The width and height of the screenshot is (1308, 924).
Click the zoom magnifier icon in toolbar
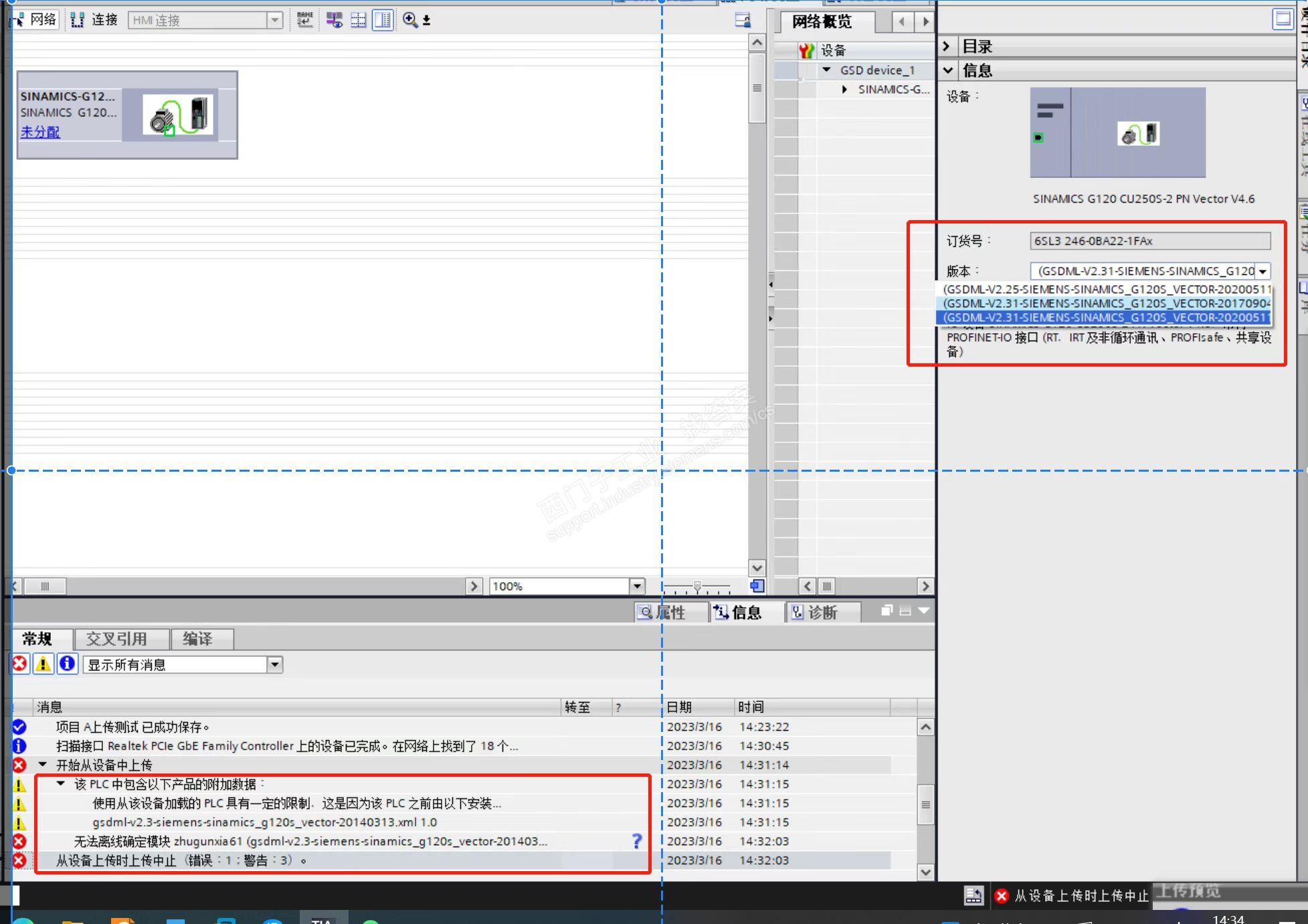click(x=409, y=20)
